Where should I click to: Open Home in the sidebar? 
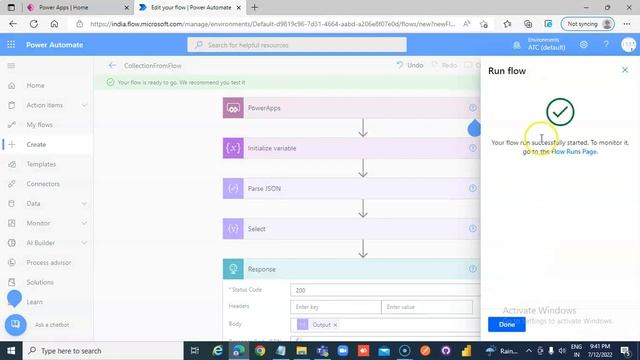(x=36, y=85)
